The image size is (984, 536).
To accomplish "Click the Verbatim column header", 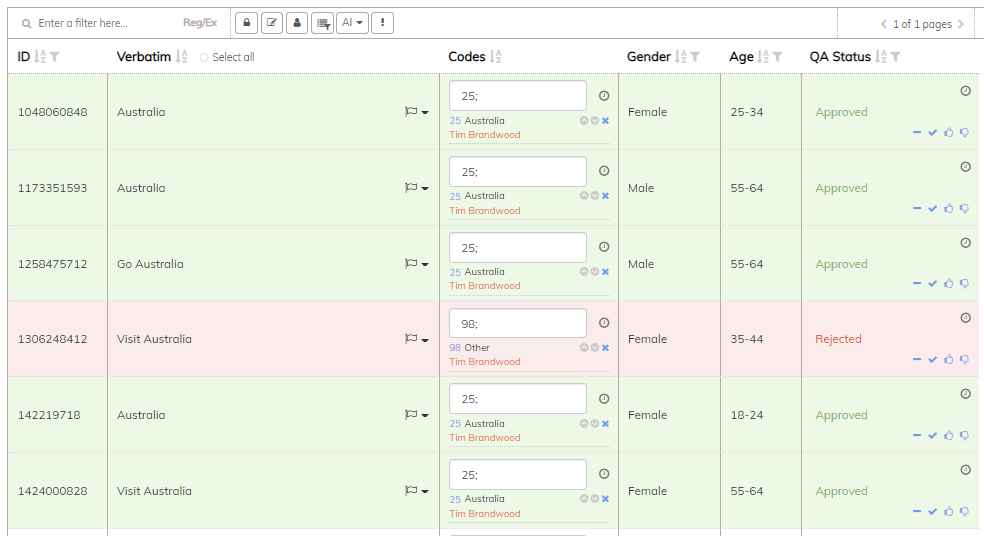I will (144, 57).
